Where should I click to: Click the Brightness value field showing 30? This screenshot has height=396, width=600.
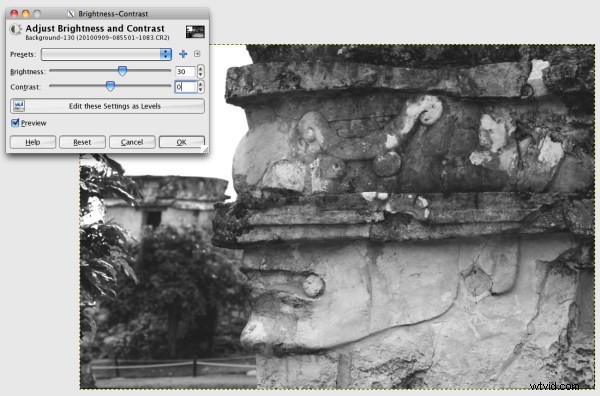click(x=186, y=72)
